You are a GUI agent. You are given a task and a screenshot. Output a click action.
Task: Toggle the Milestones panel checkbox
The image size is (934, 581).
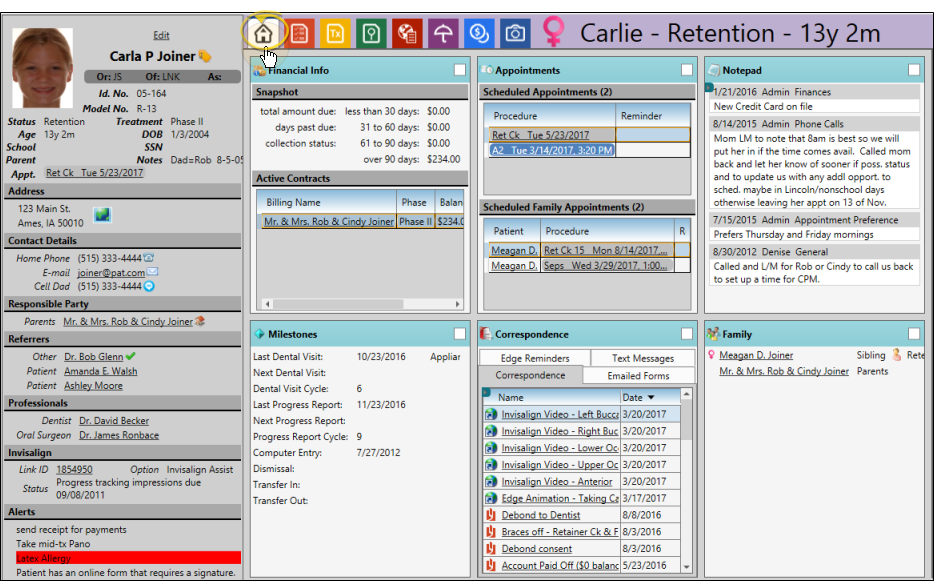(x=459, y=334)
